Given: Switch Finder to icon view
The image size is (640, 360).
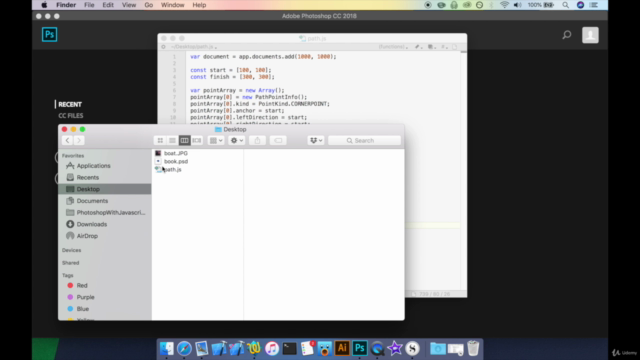Looking at the screenshot, I should coord(160,140).
